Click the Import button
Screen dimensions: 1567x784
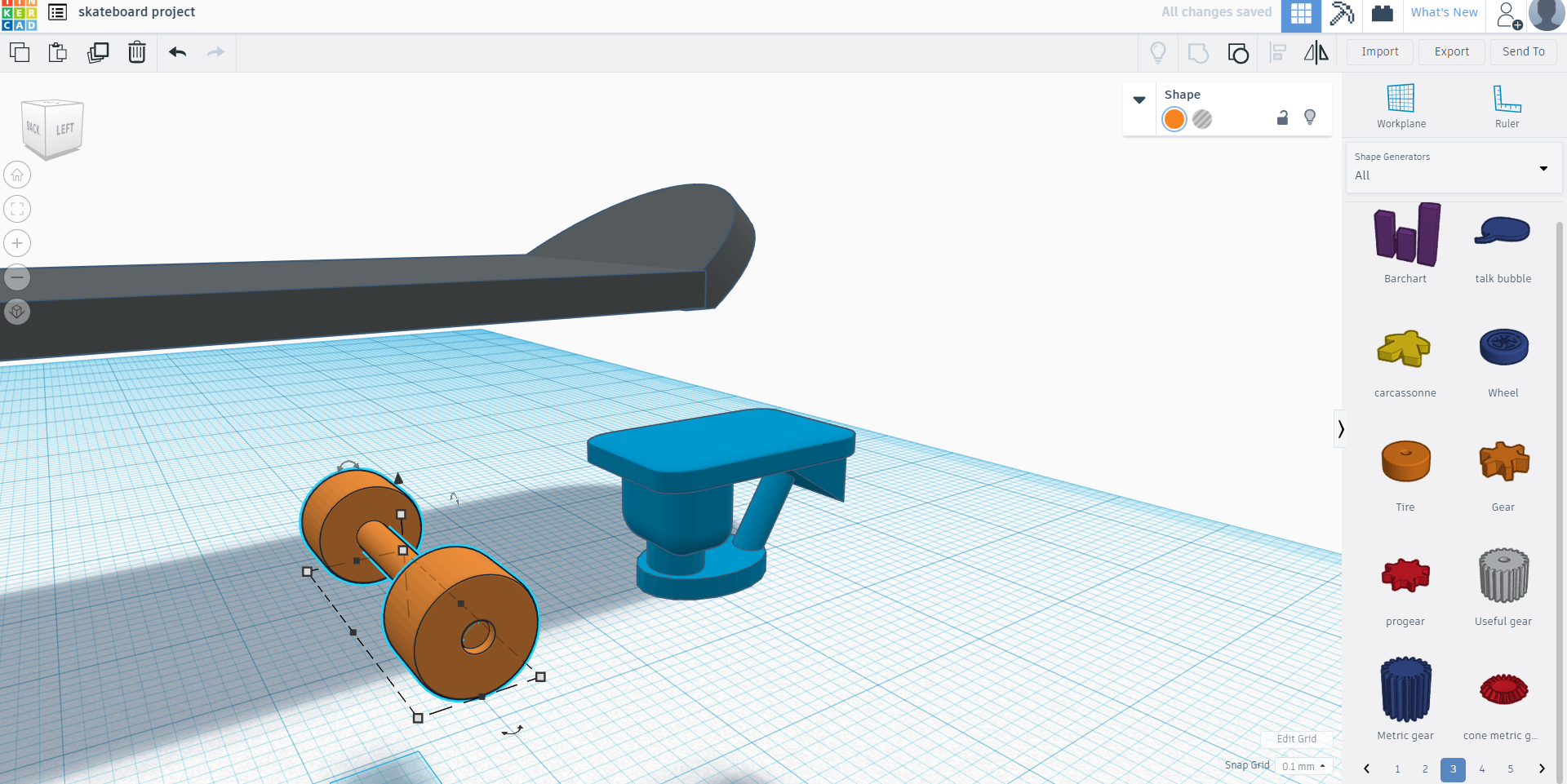(1379, 51)
